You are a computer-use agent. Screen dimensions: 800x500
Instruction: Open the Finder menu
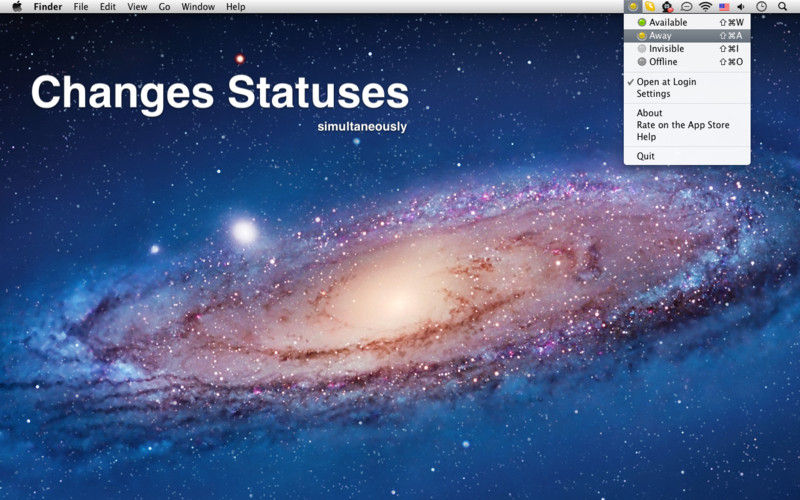click(x=48, y=7)
